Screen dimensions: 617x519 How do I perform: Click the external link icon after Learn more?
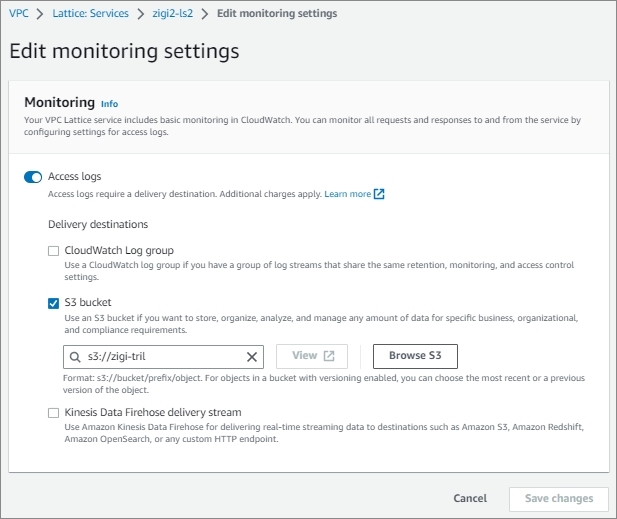pos(379,194)
